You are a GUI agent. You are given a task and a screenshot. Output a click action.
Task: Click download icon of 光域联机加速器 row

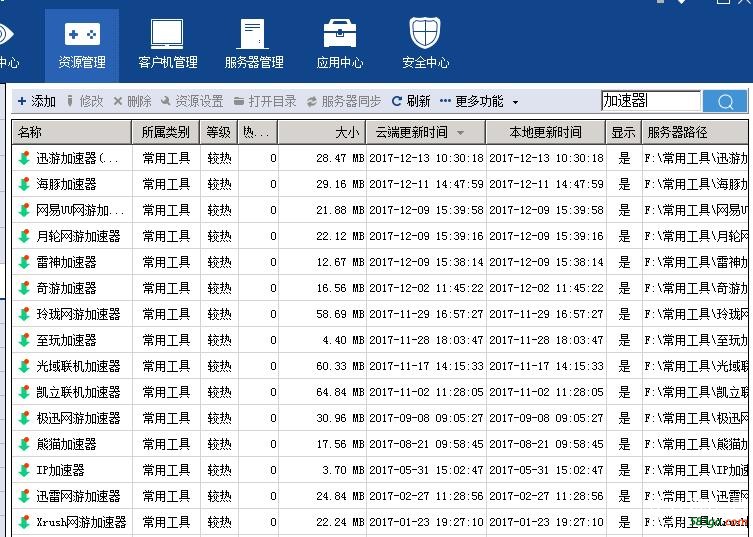24,366
